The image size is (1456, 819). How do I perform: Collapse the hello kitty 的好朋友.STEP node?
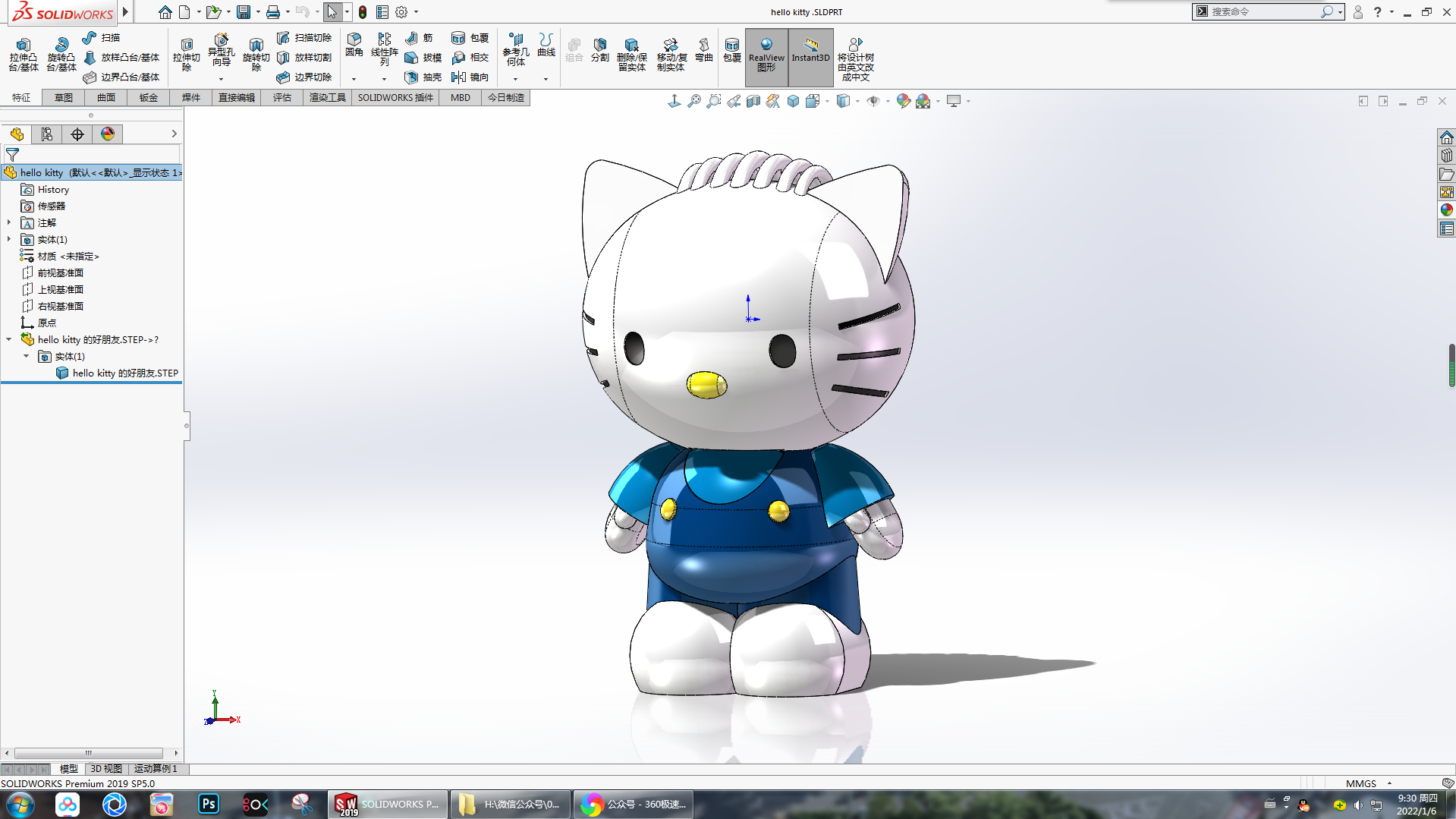tap(9, 340)
